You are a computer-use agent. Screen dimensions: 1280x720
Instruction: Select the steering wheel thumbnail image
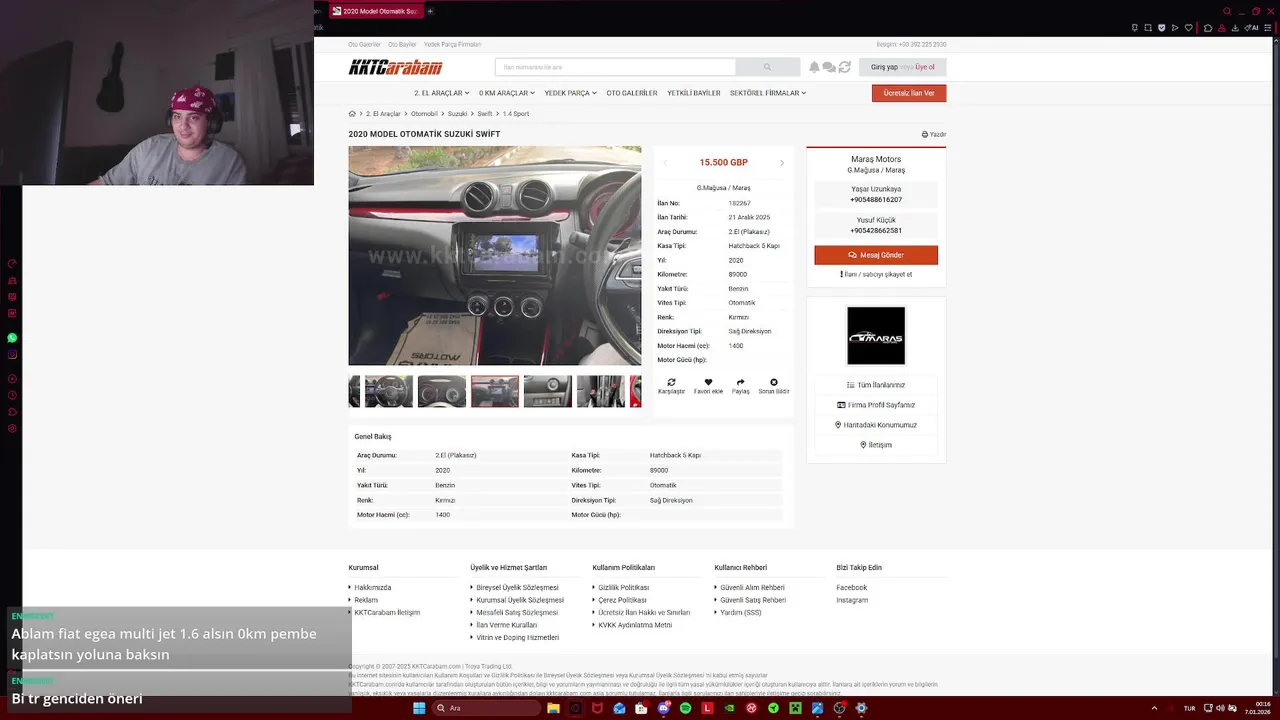389,391
